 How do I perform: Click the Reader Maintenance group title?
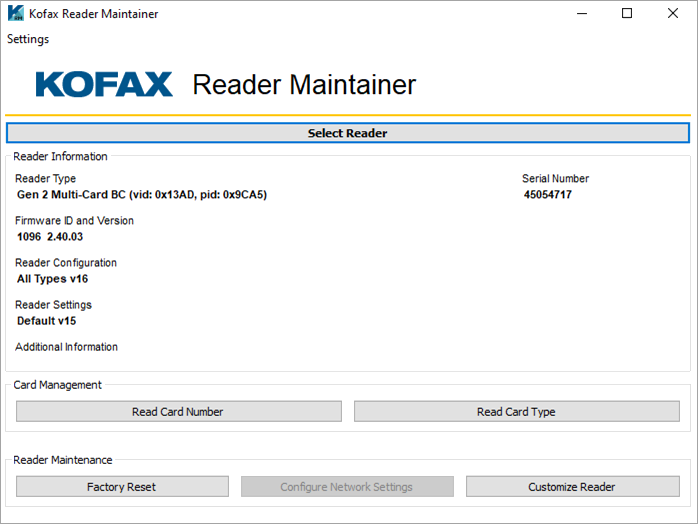pyautogui.click(x=63, y=460)
